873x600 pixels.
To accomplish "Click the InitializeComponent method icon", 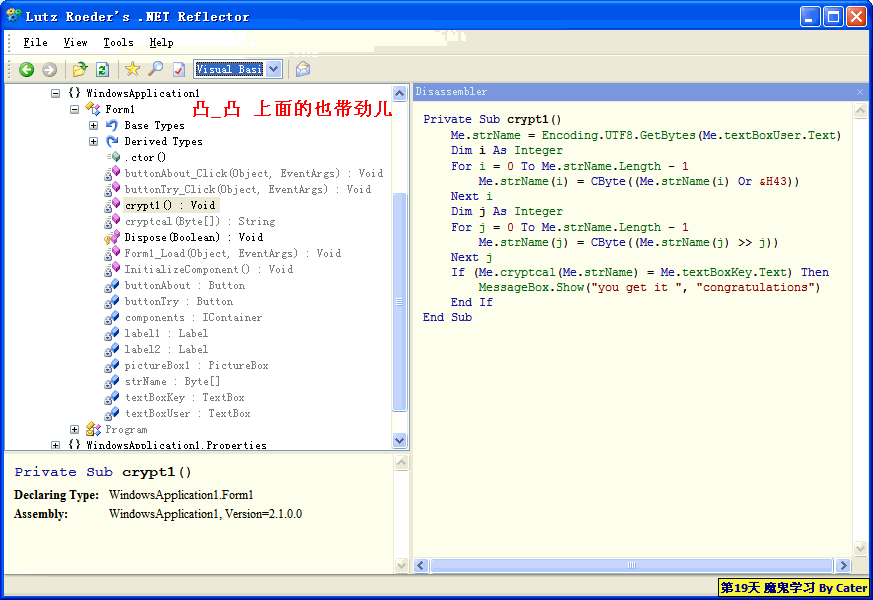I will click(112, 269).
